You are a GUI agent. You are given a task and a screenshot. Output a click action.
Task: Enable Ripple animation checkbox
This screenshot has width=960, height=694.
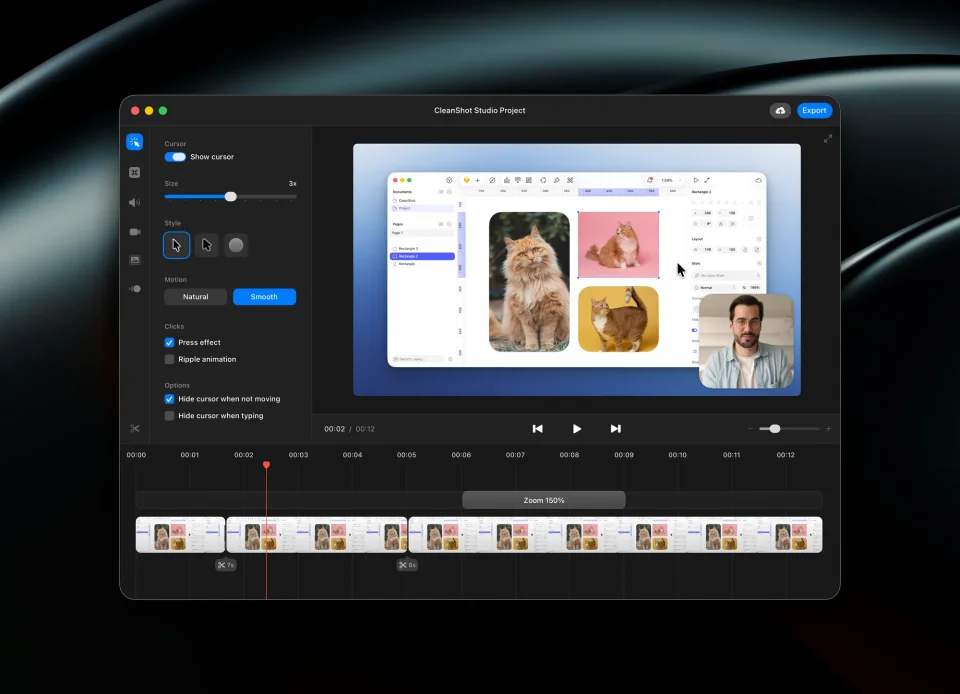click(169, 359)
